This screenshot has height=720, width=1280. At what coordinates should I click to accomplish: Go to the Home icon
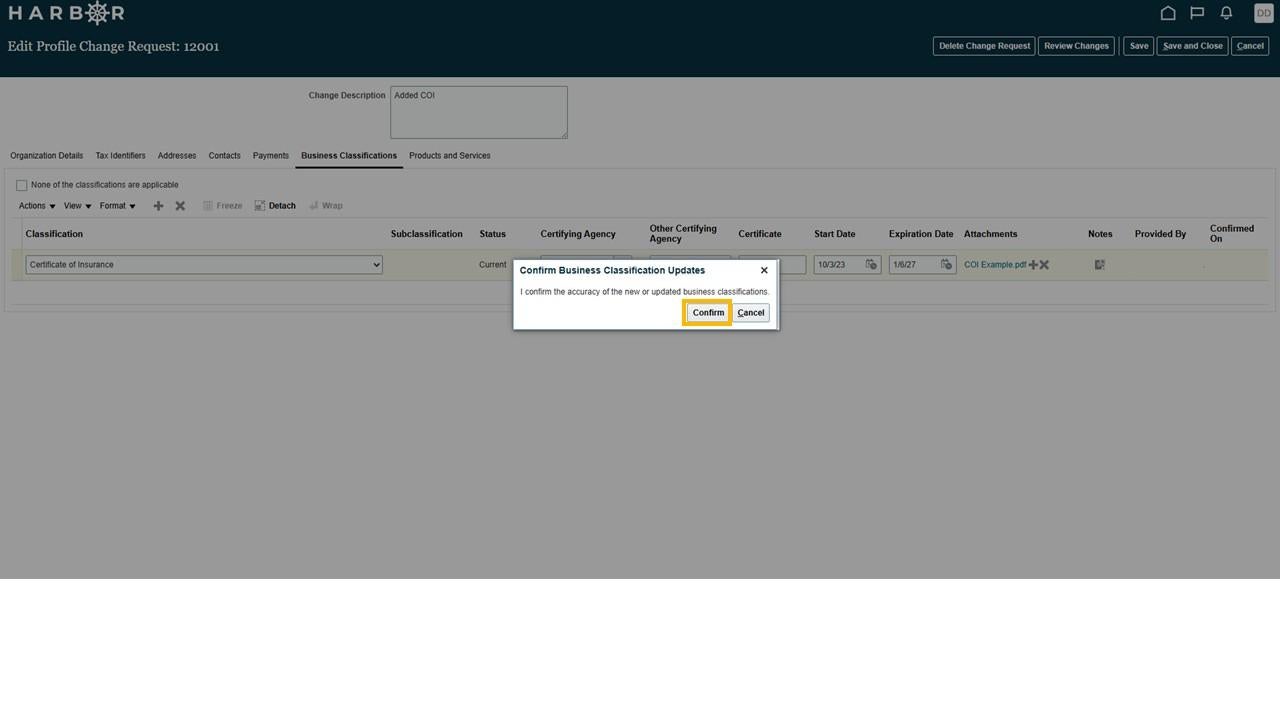tap(1167, 13)
